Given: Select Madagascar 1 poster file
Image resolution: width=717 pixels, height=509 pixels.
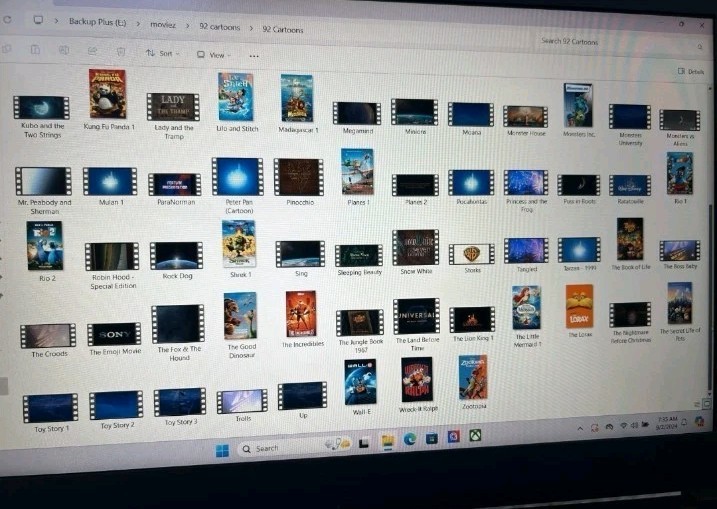Looking at the screenshot, I should pos(297,98).
